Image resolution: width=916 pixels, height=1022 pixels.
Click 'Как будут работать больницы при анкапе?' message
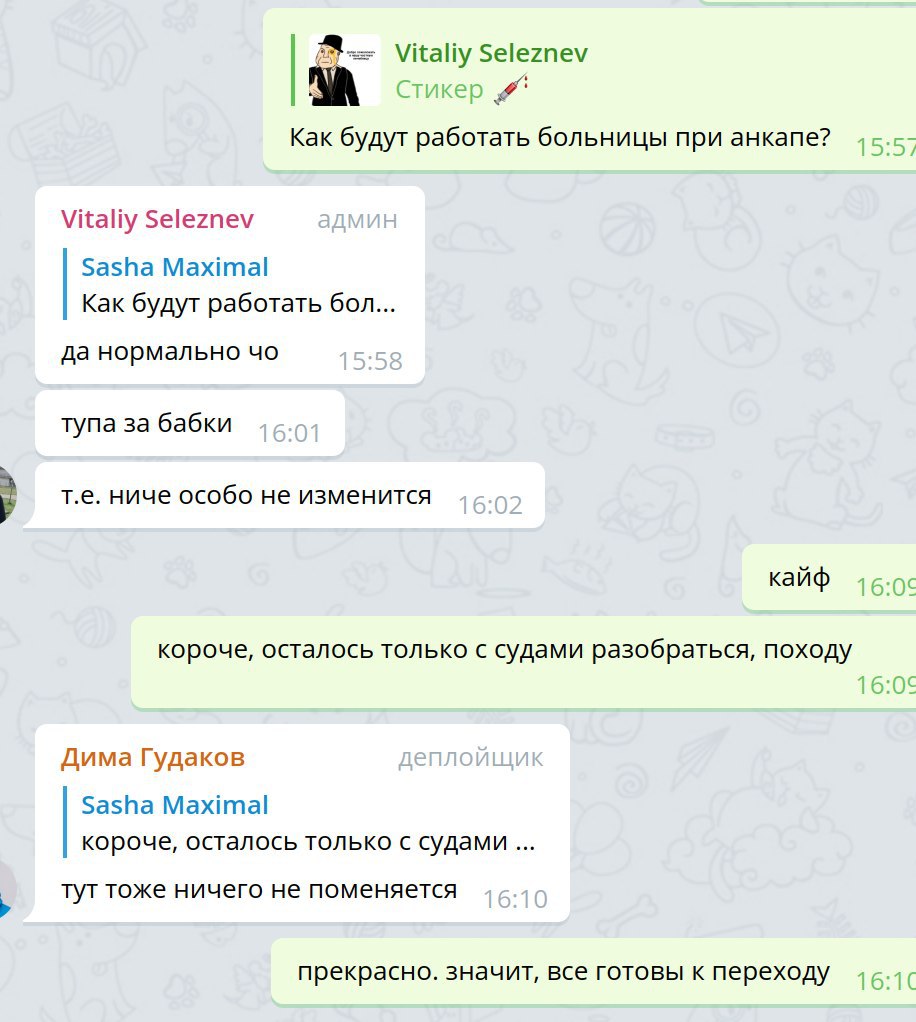point(560,138)
